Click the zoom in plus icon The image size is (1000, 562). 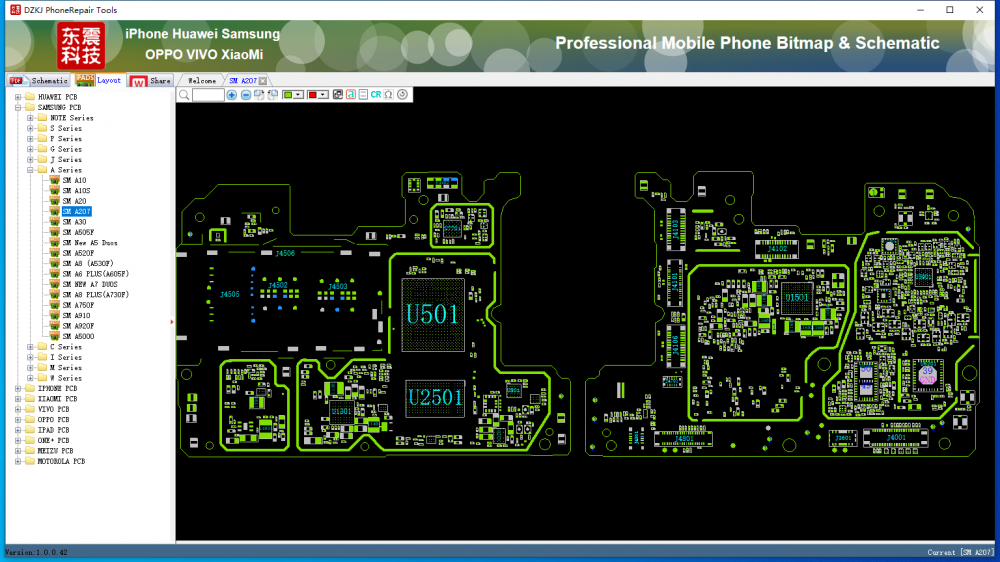point(232,94)
